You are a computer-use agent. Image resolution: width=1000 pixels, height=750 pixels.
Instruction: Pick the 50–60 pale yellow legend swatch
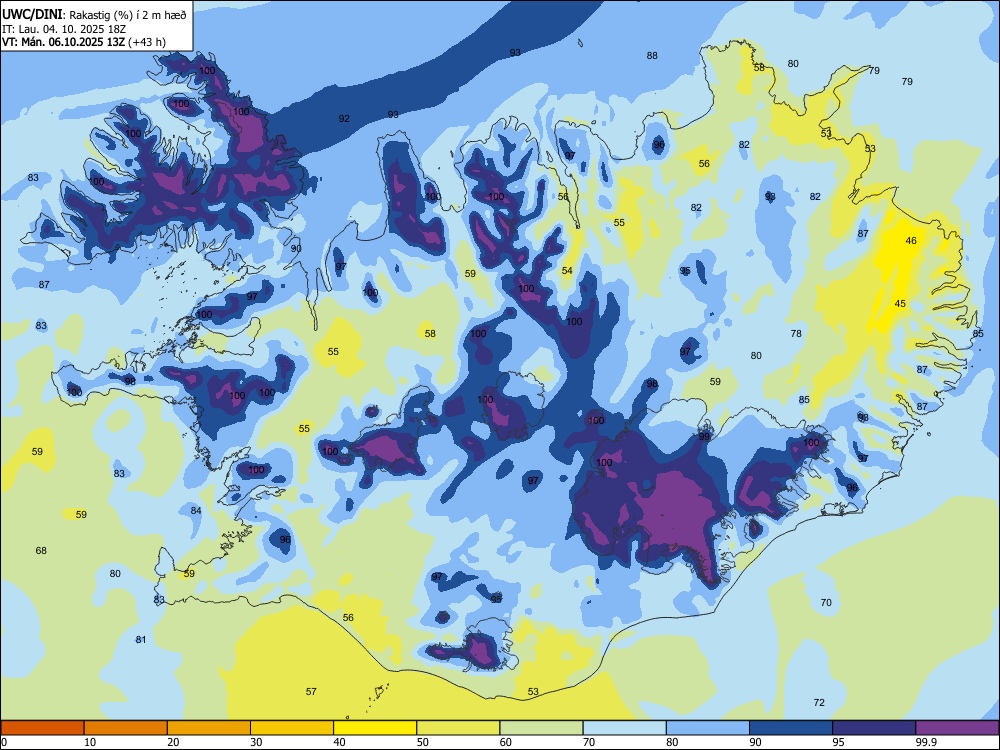point(458,728)
